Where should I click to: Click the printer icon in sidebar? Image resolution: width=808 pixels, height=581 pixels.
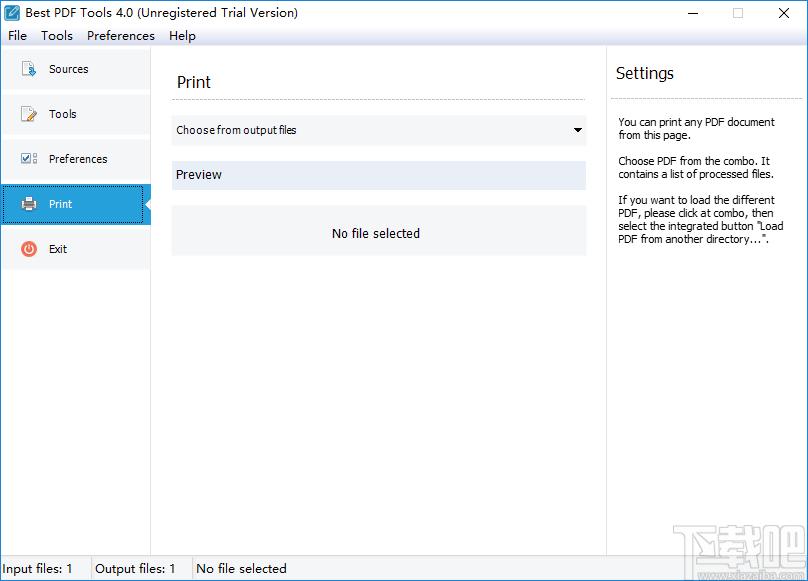[x=29, y=204]
